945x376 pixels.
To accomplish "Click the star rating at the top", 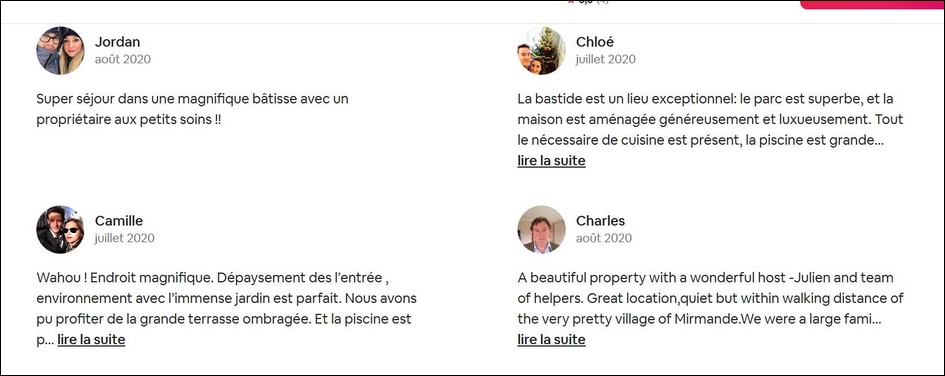I will pos(591,2).
